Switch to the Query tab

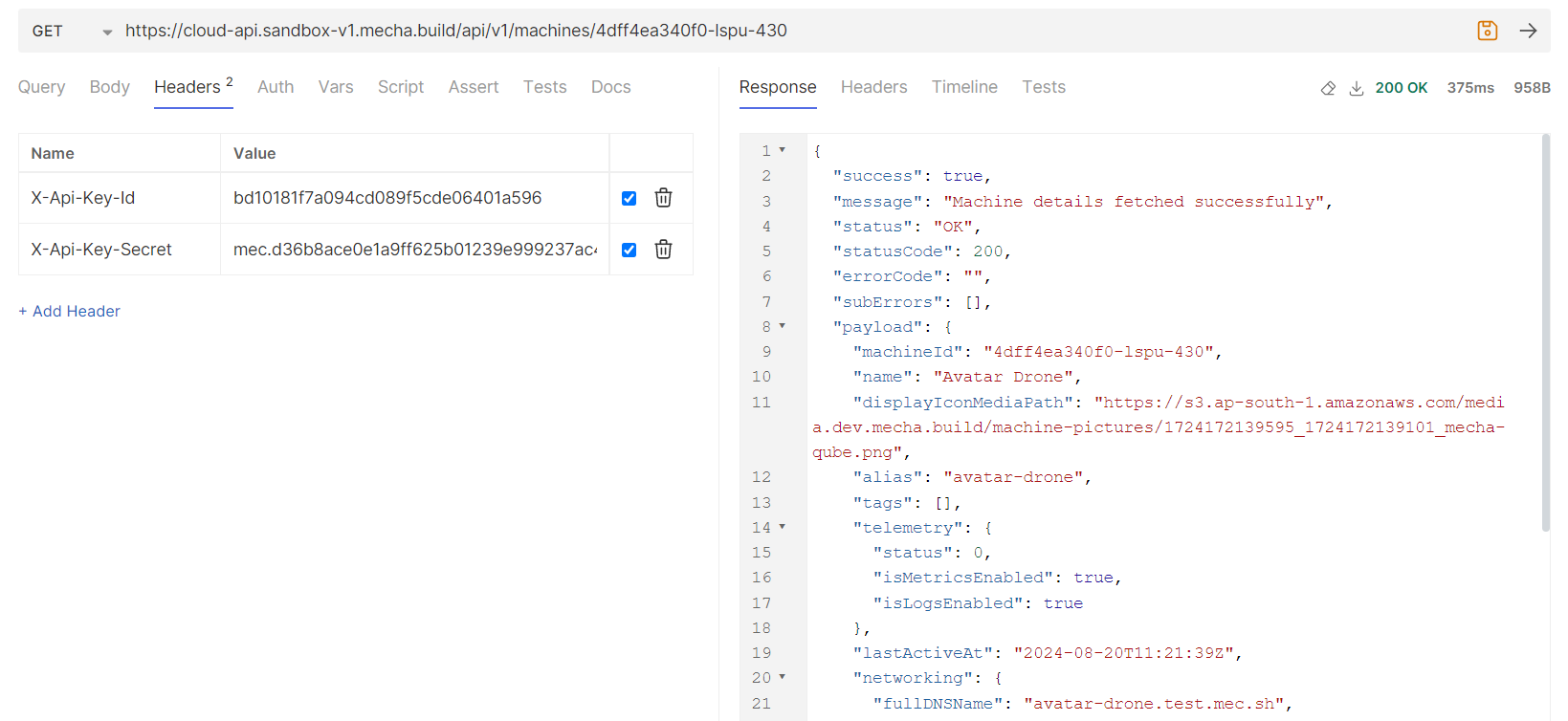point(42,87)
